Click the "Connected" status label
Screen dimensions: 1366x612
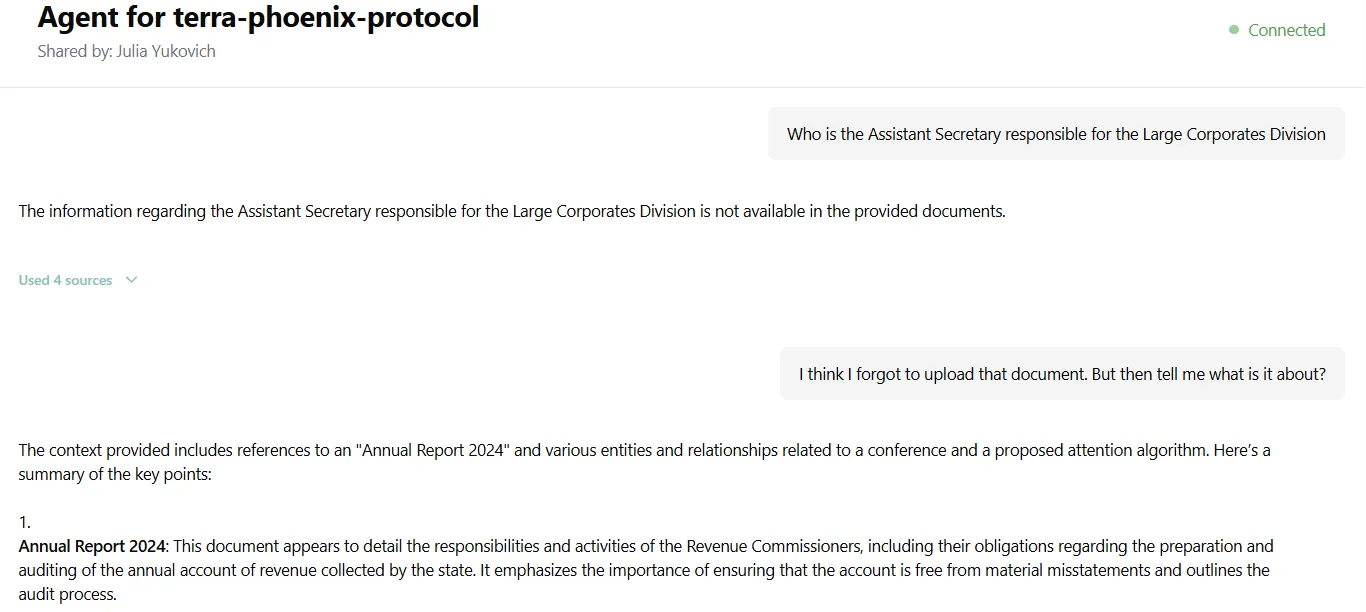click(x=1286, y=30)
